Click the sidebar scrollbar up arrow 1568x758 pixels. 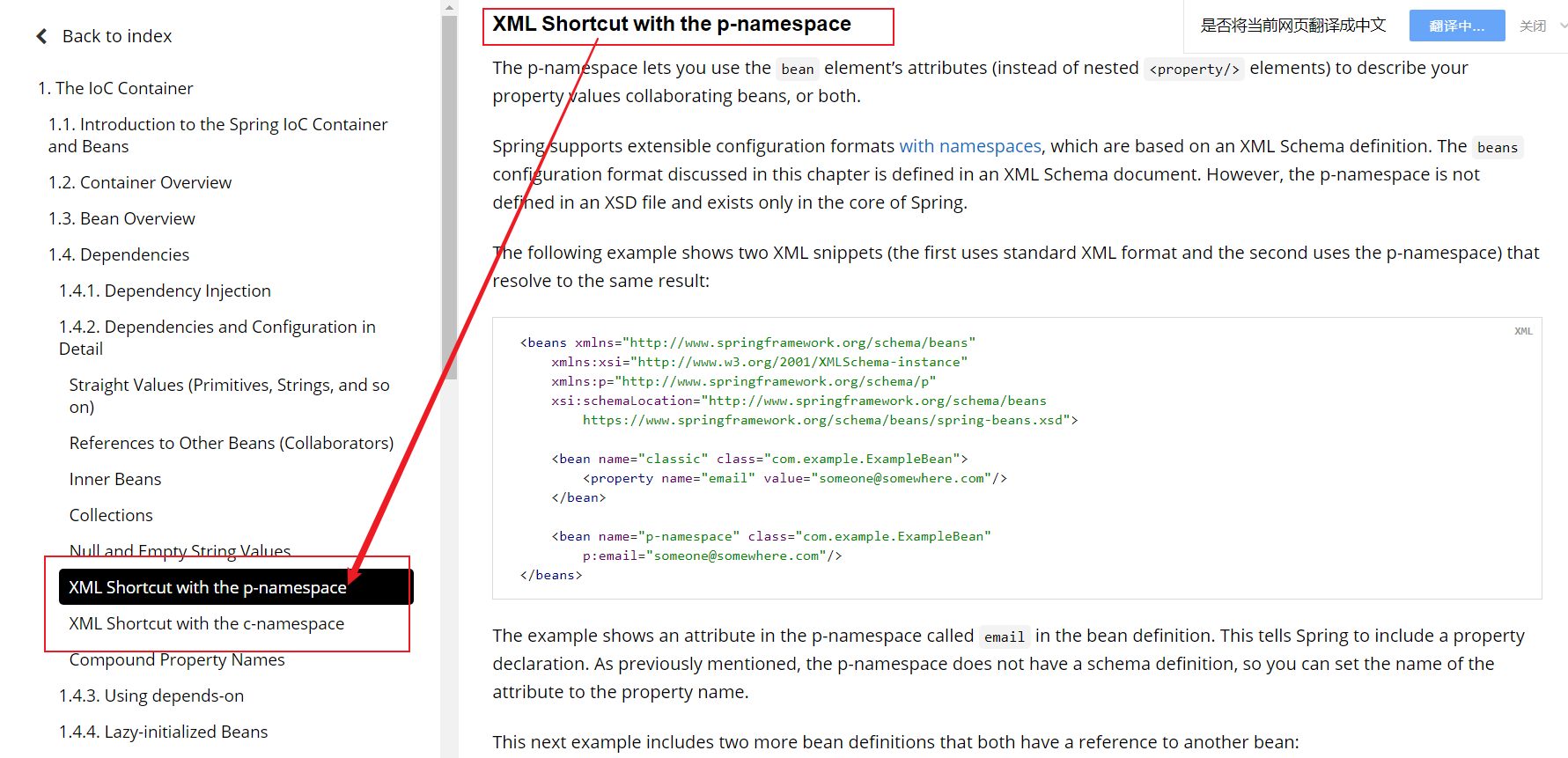(450, 8)
